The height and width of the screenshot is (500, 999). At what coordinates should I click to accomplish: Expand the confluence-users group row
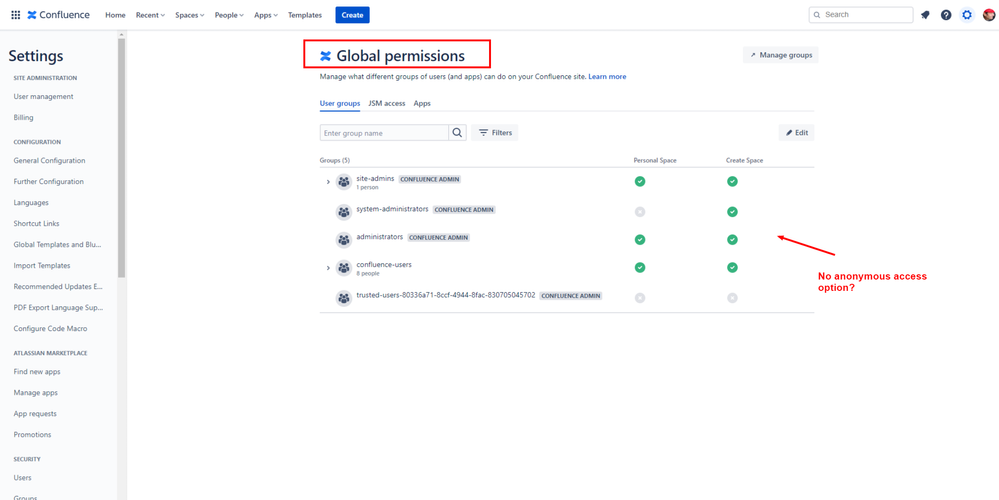click(328, 268)
